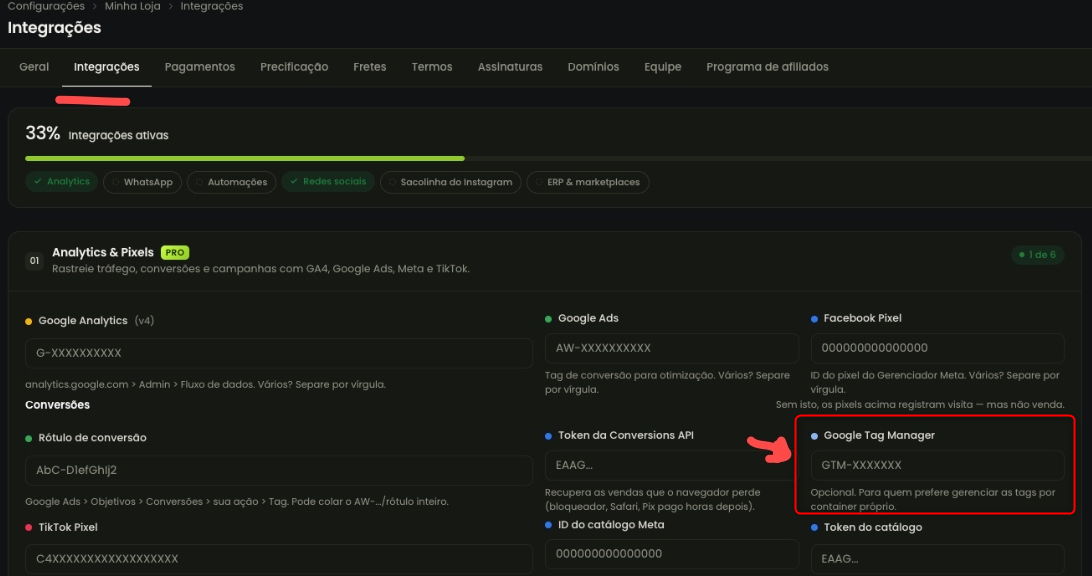Click into the Facebook Pixel ID field
Viewport: 1092px width, 576px height.
pyautogui.click(x=937, y=348)
